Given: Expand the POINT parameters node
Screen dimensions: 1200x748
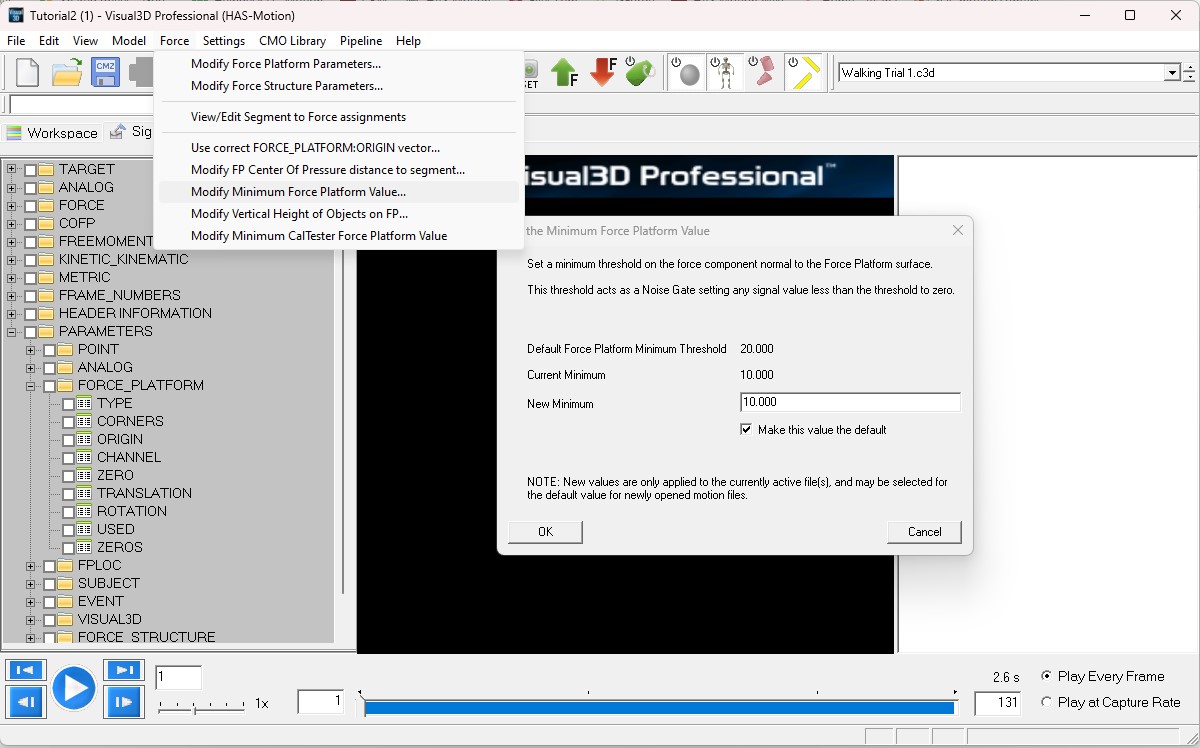Looking at the screenshot, I should [31, 349].
